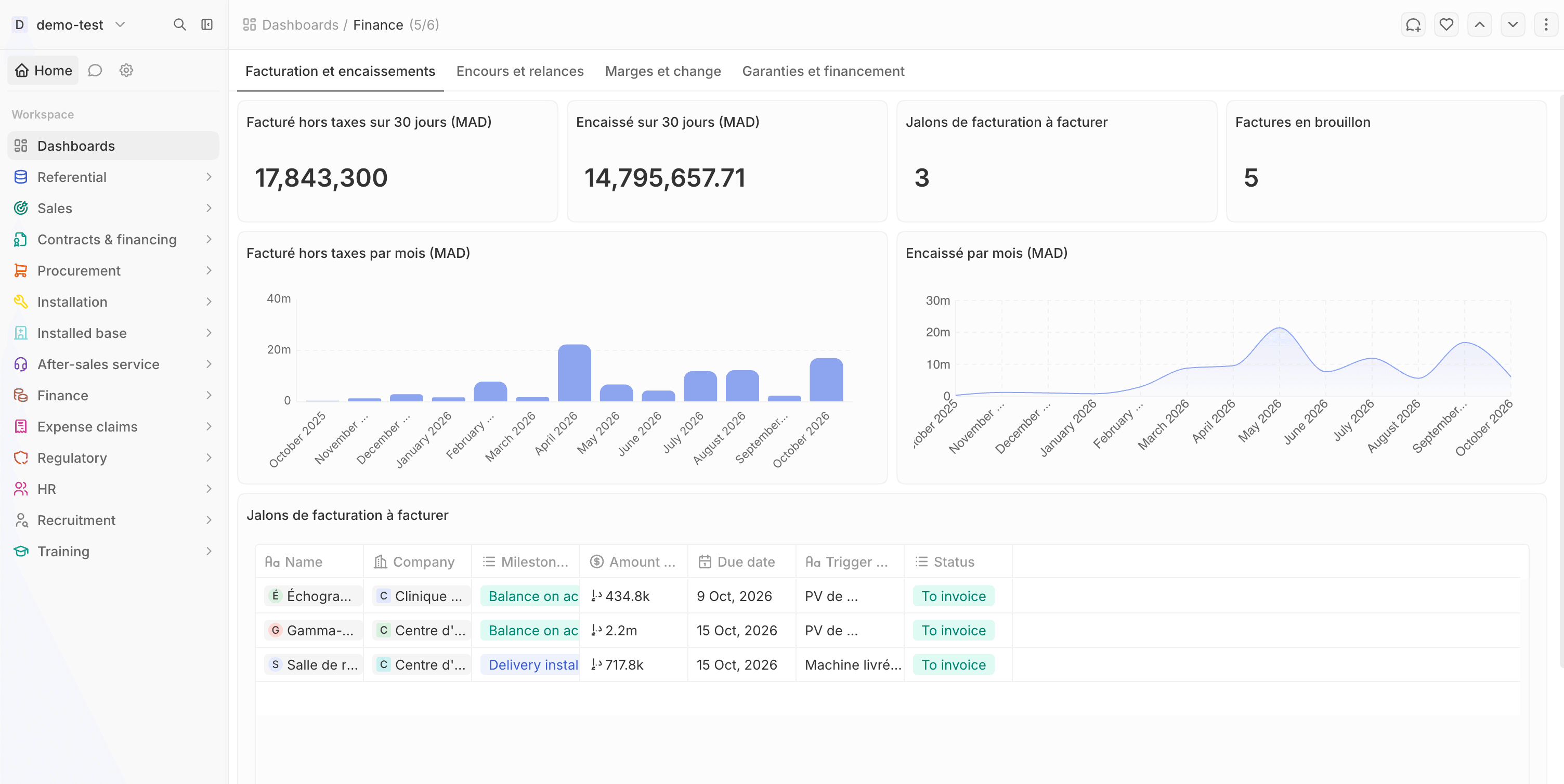The height and width of the screenshot is (784, 1564).
Task: Select Dashboards in the sidebar
Action: pos(113,146)
